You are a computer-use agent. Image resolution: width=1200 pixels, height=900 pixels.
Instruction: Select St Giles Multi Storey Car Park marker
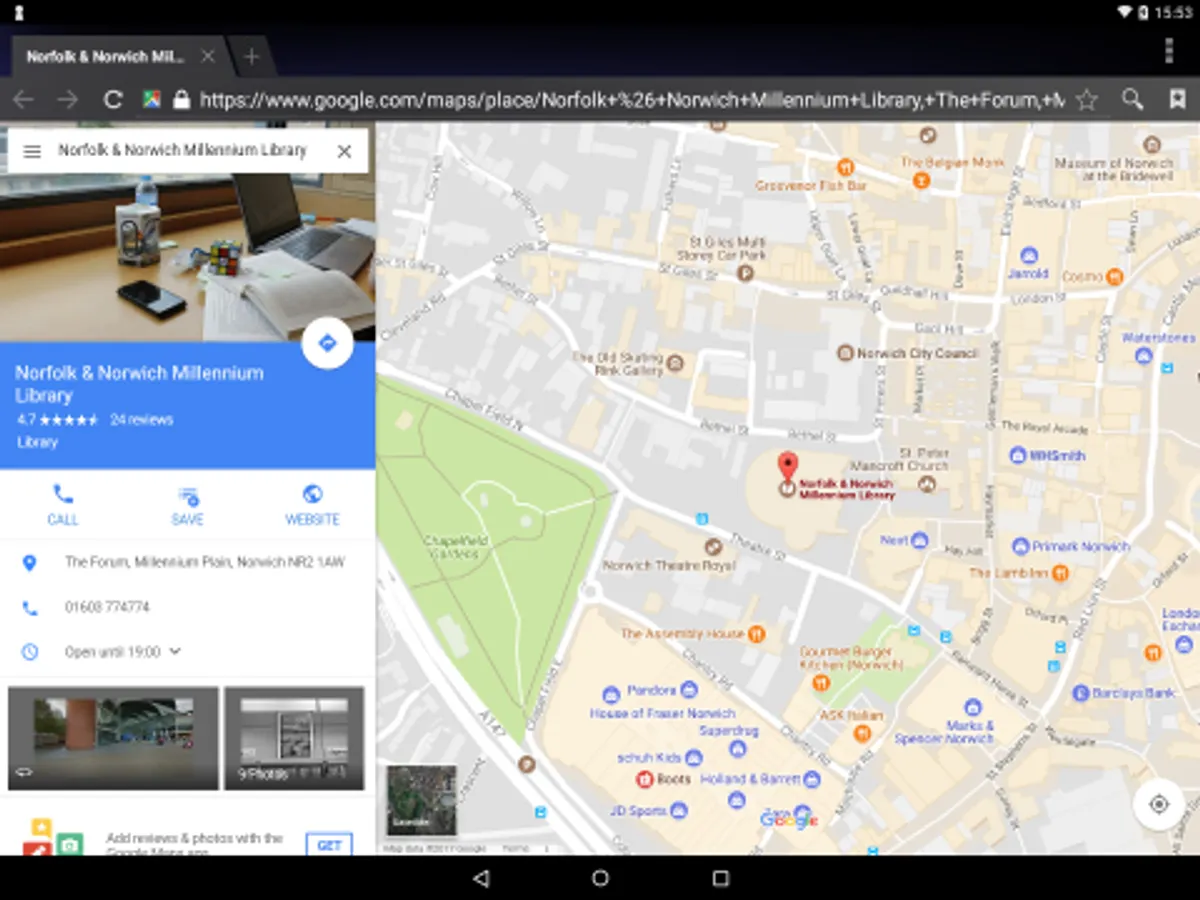(744, 272)
